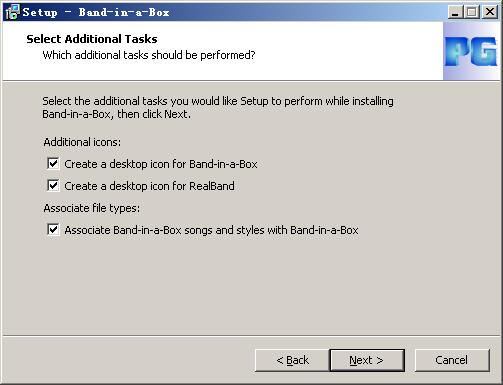Cancel the installation
Screen dimensions: 503x385
click(x=452, y=360)
